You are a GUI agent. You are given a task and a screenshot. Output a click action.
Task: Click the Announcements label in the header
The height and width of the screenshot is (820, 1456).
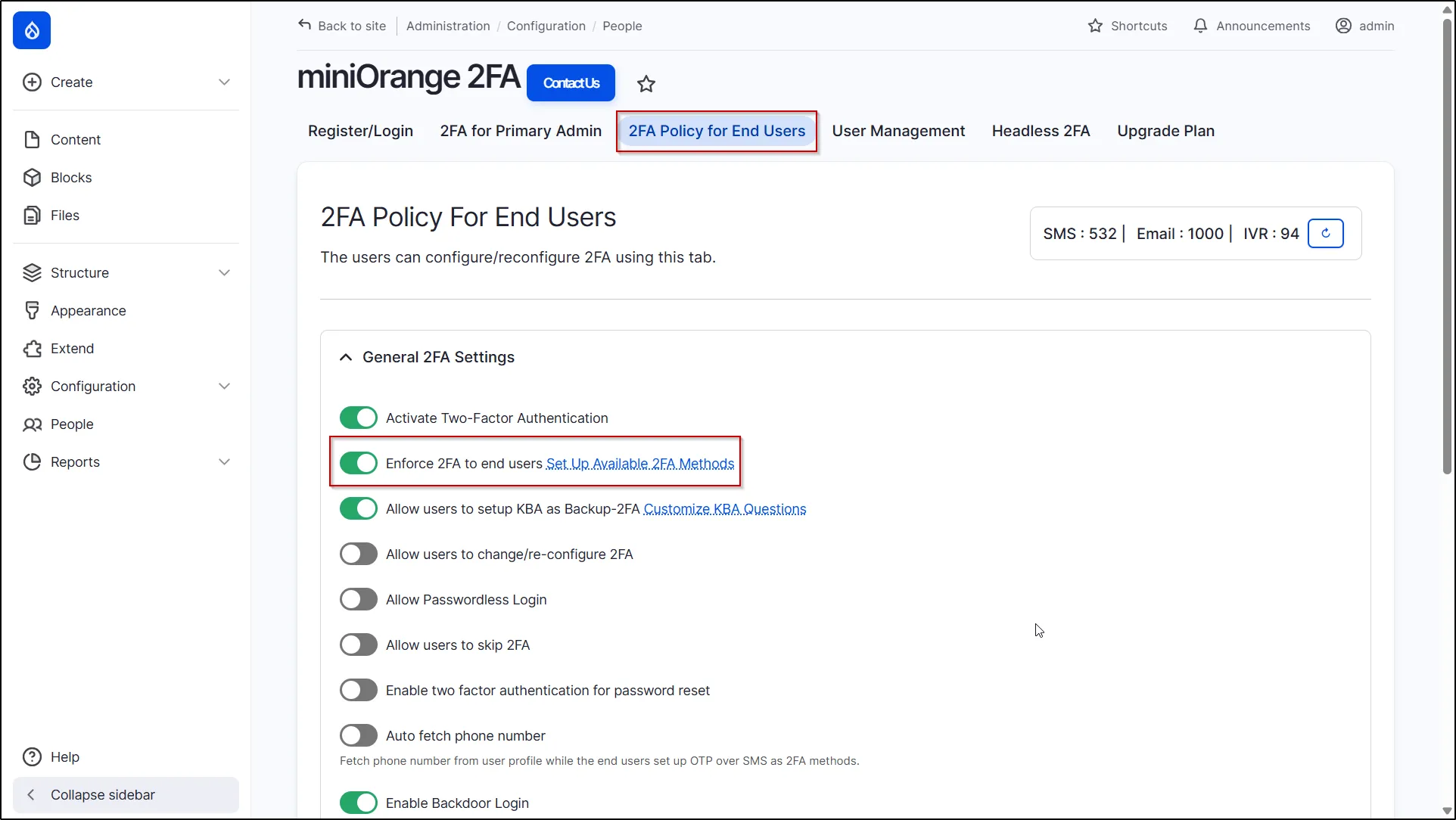click(x=1263, y=26)
